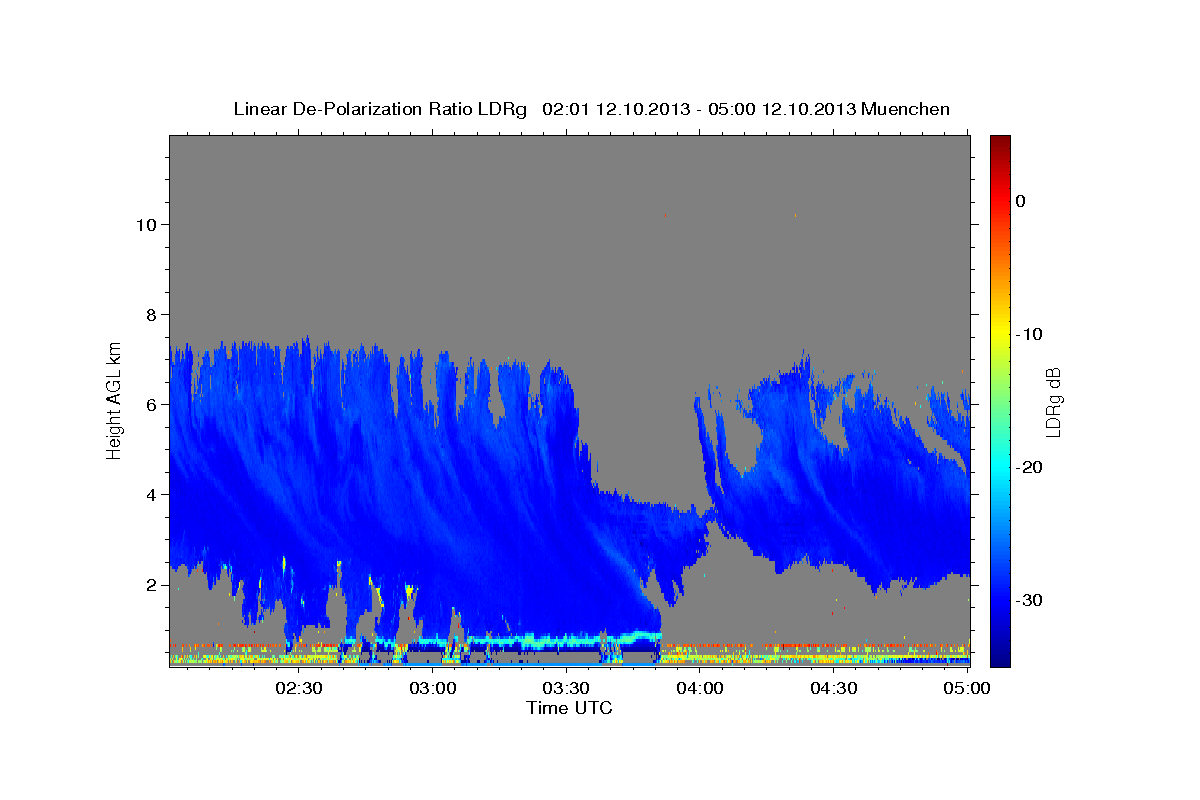Click the 05:00 time tick label
The height and width of the screenshot is (800, 1200).
click(x=967, y=688)
